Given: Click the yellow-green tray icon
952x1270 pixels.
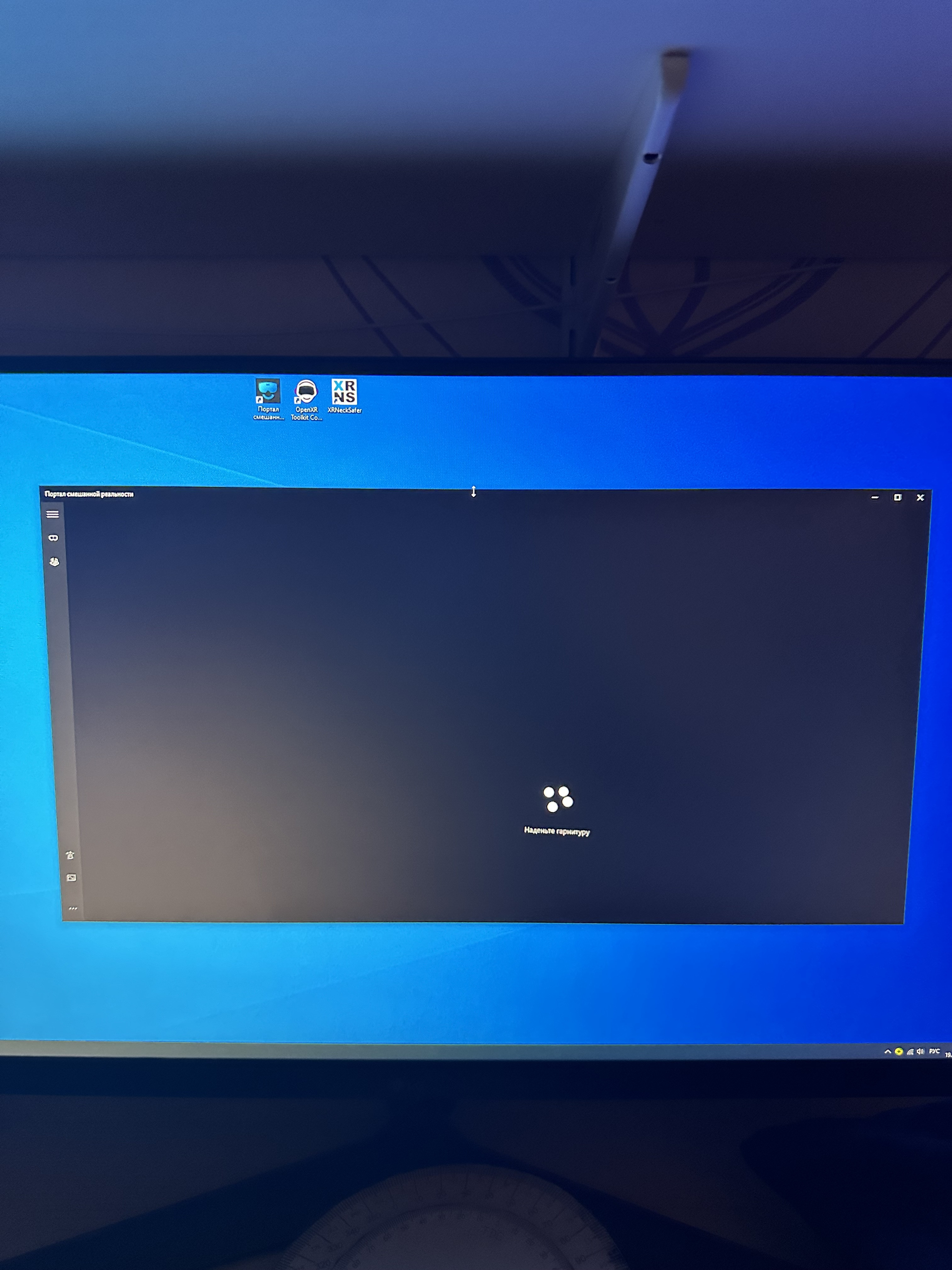Looking at the screenshot, I should click(x=898, y=1052).
